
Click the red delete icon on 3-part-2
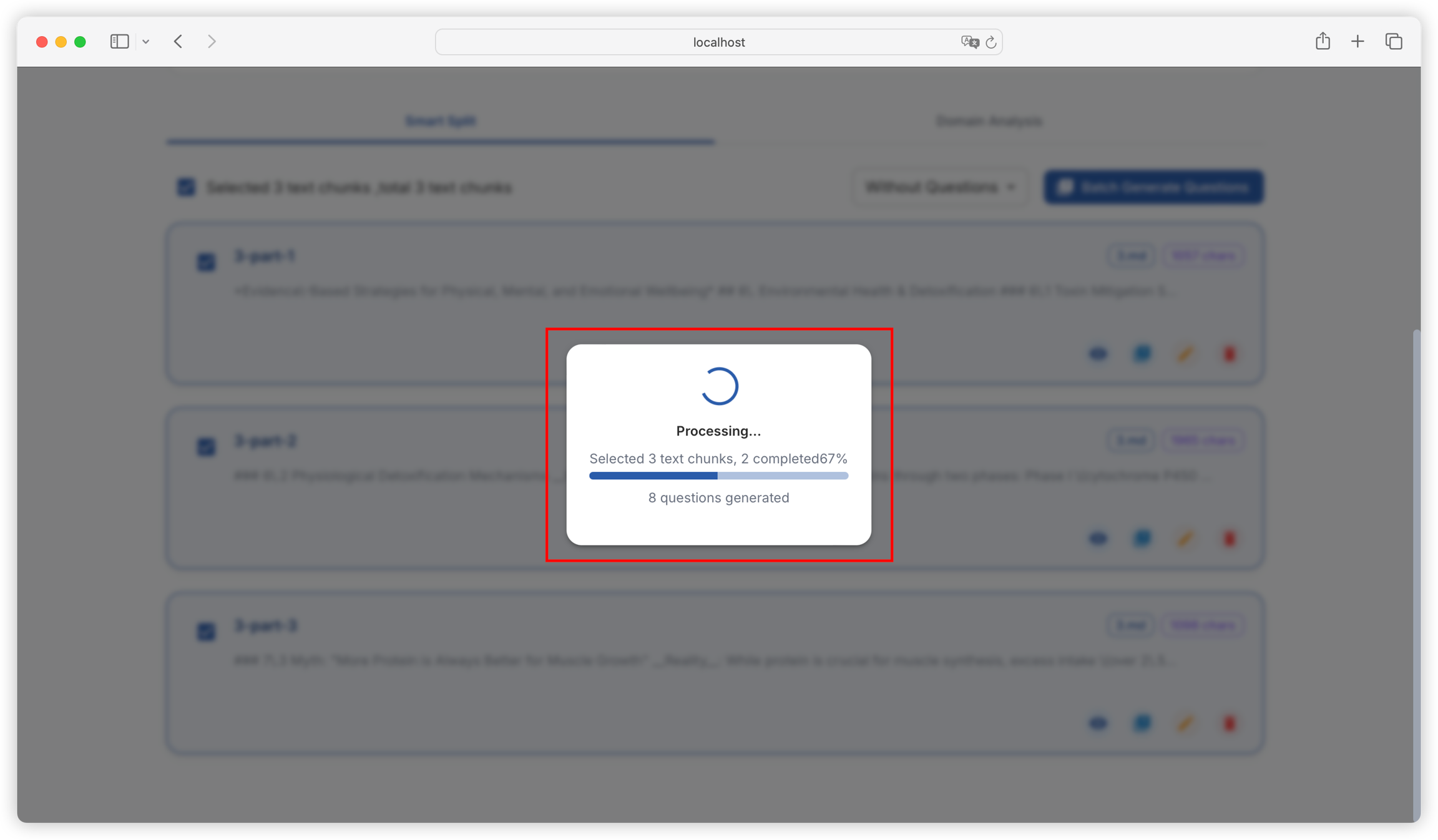coord(1229,539)
